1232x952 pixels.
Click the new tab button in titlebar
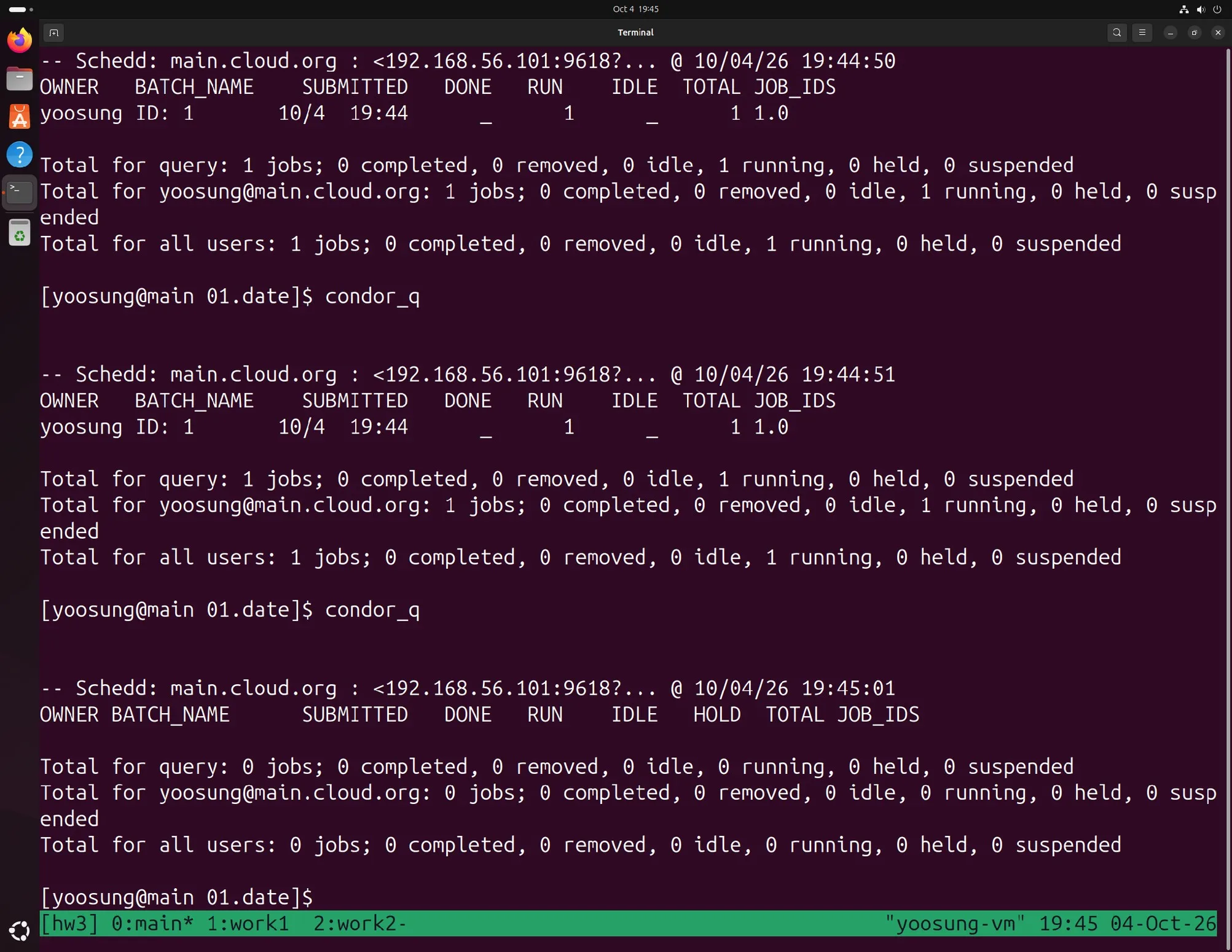(54, 33)
